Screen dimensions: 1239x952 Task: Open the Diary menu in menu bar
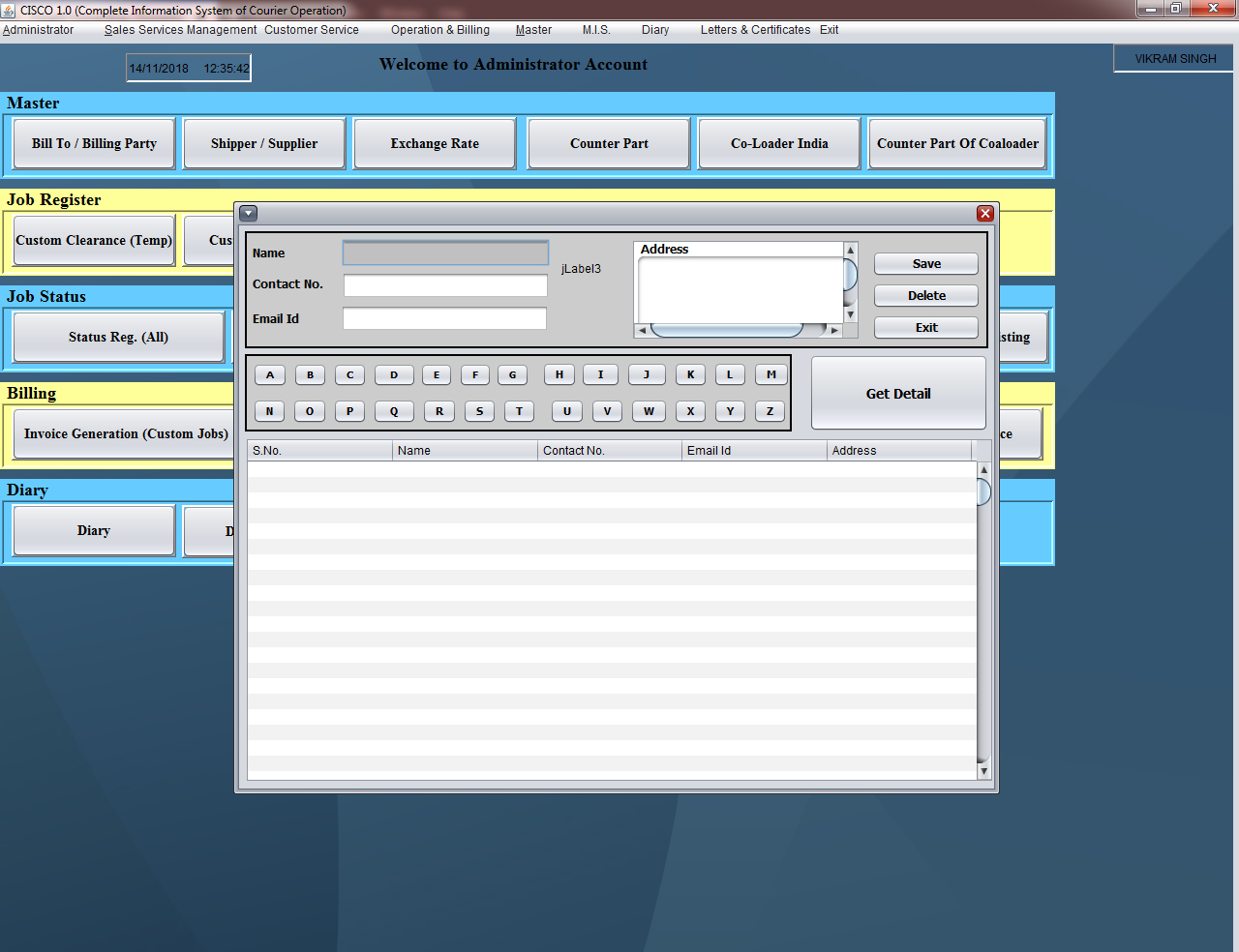coord(655,30)
